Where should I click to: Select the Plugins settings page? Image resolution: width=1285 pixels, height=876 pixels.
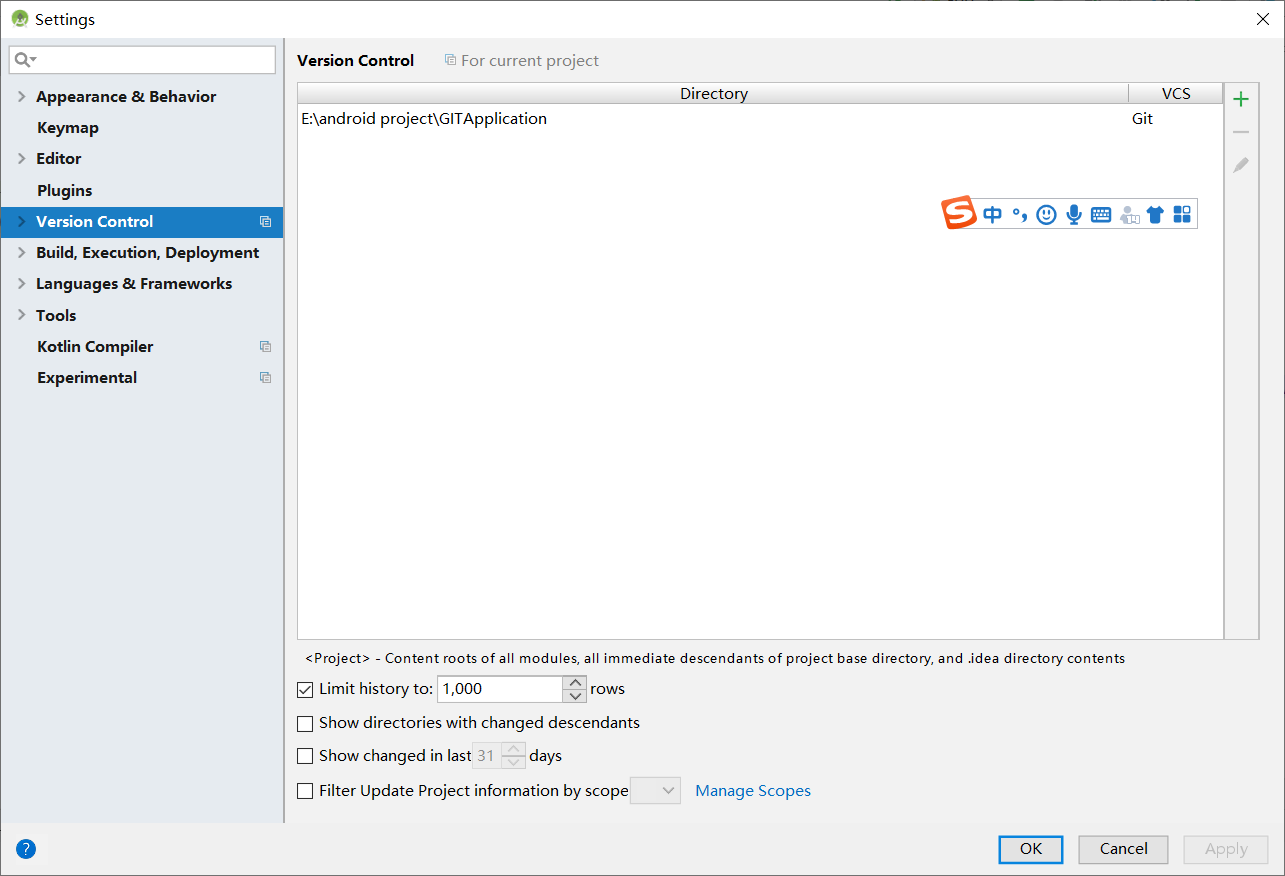[62, 190]
